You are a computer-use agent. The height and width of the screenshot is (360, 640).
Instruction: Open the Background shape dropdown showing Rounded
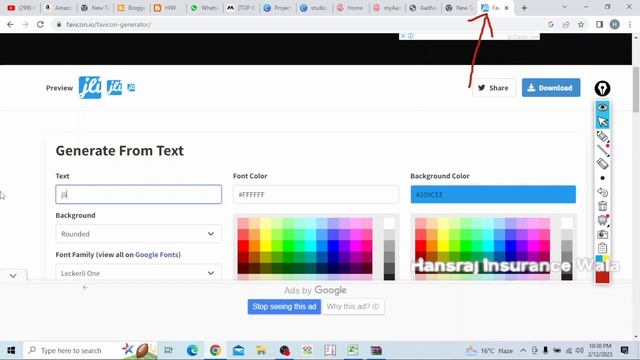tap(139, 234)
